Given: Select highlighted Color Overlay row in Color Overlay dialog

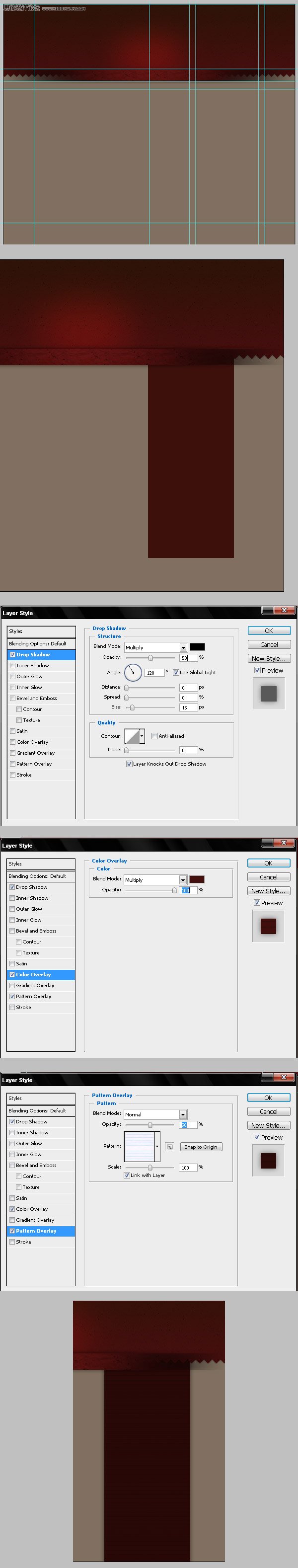Looking at the screenshot, I should pyautogui.click(x=41, y=974).
